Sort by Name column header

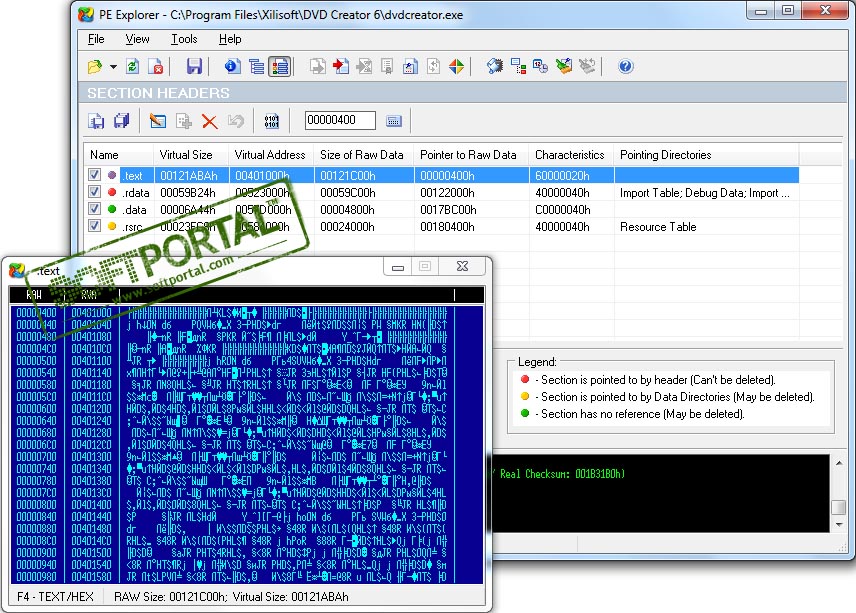[118, 155]
